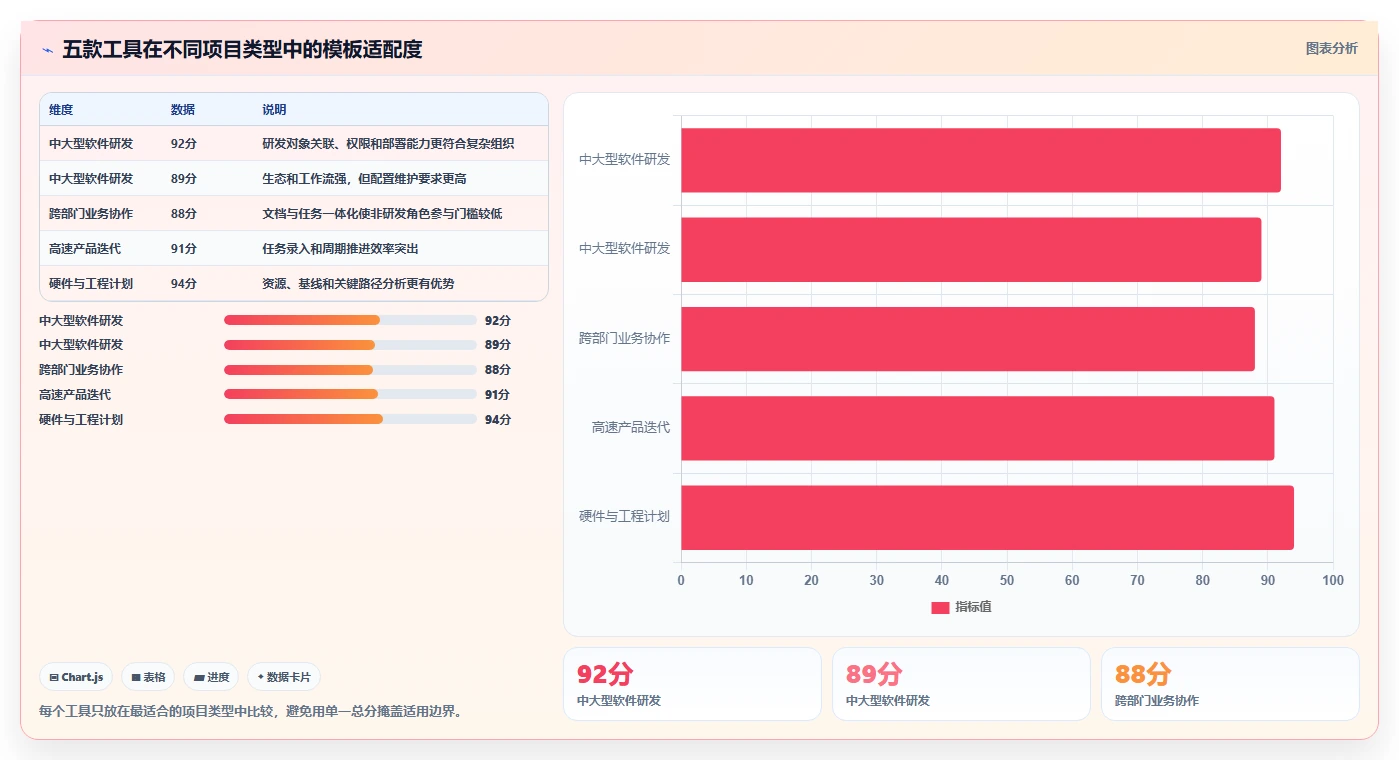This screenshot has height=760, width=1399.
Task: Click the chart bar for 硬件与工程计划
Action: coord(987,517)
